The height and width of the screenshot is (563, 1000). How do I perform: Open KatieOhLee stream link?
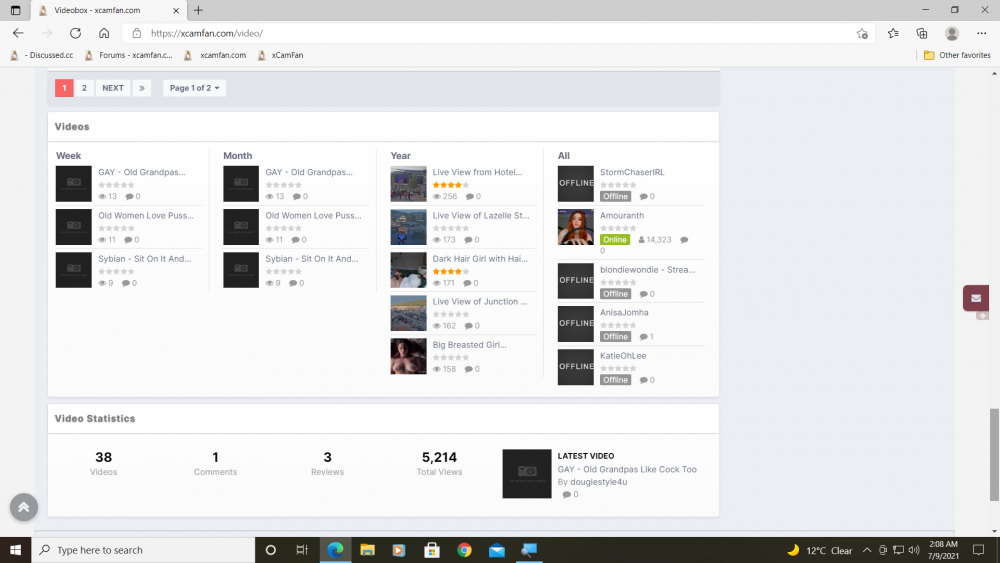[x=623, y=356]
